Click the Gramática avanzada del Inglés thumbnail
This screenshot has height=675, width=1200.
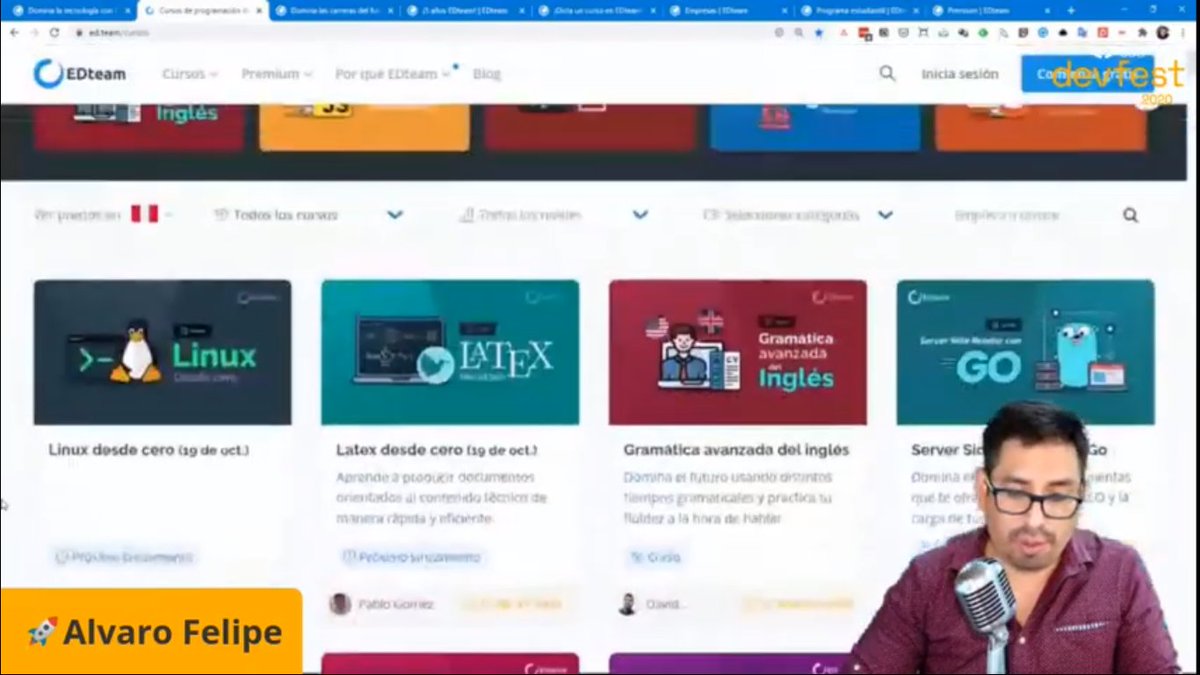tap(738, 352)
